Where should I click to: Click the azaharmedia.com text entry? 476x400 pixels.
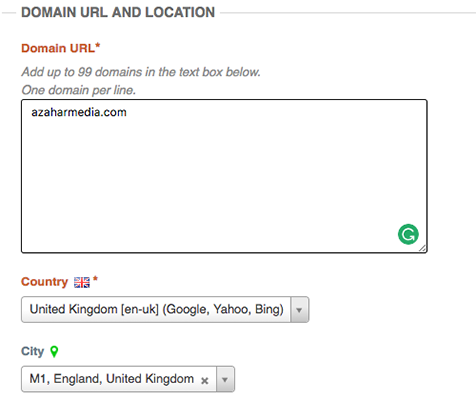[79, 112]
